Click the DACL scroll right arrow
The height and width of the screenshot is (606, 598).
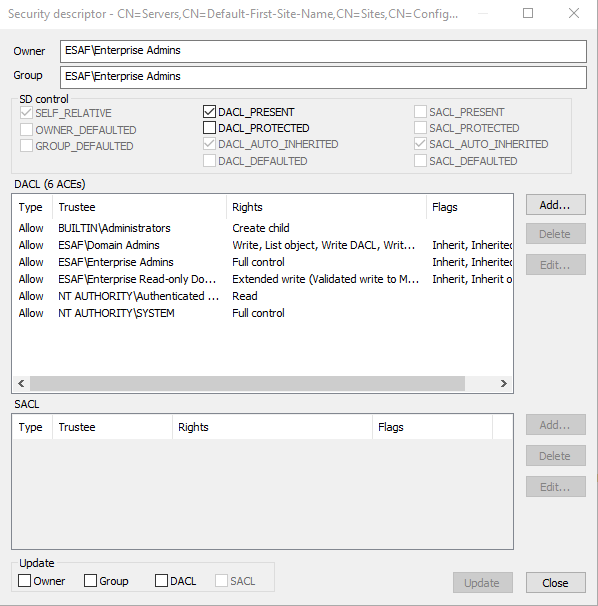504,383
